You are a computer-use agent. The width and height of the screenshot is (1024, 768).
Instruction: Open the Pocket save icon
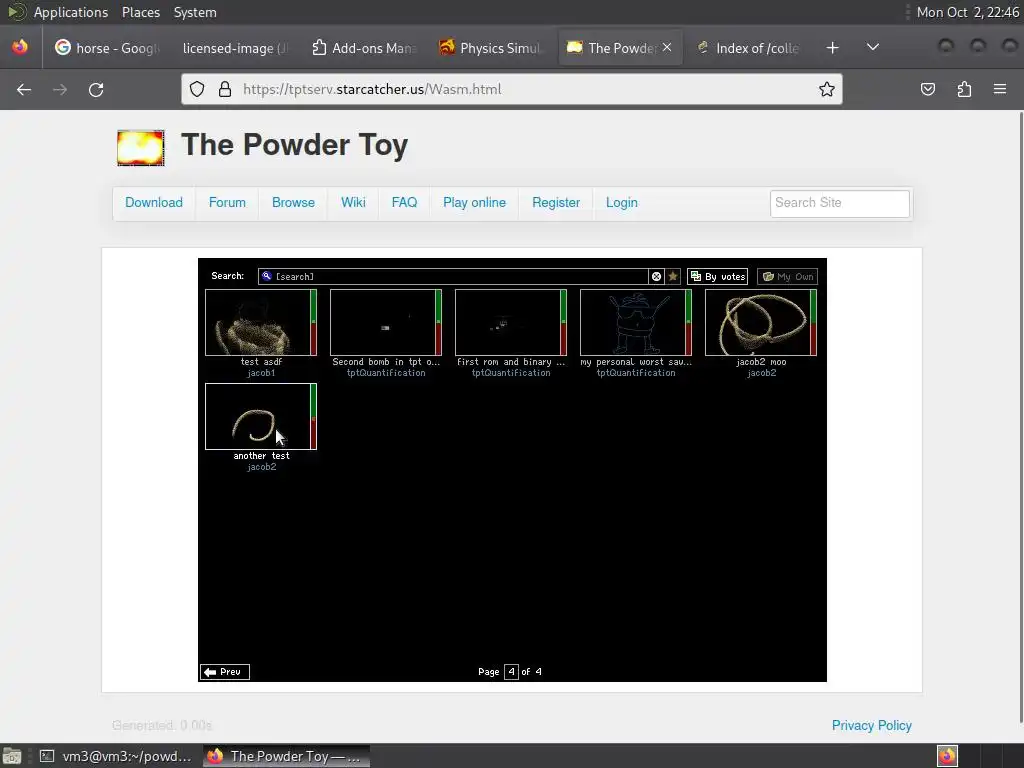pyautogui.click(x=927, y=89)
